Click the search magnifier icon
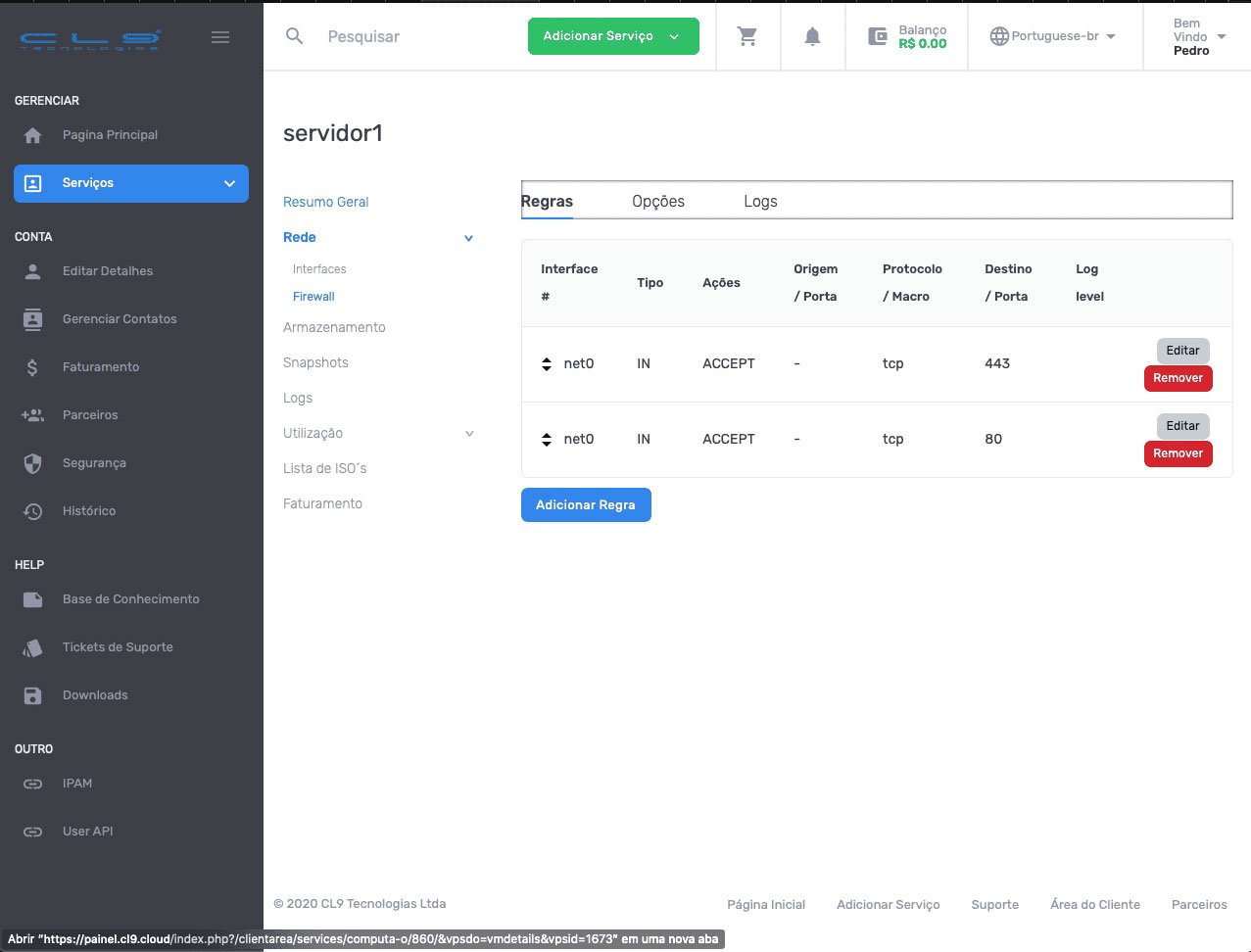The width and height of the screenshot is (1251, 952). pyautogui.click(x=294, y=36)
